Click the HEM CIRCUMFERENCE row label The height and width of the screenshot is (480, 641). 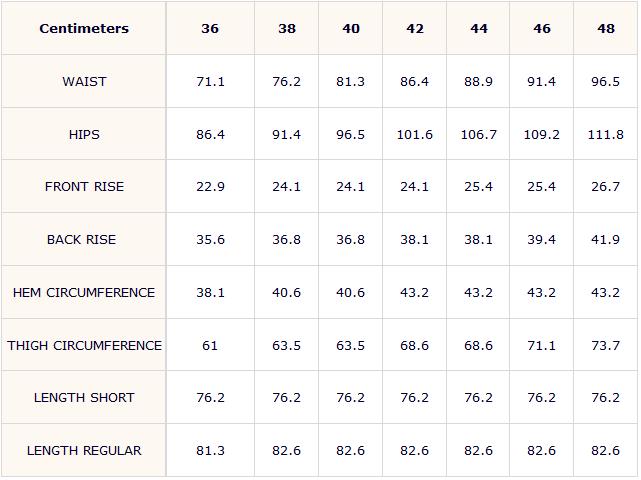pyautogui.click(x=84, y=292)
